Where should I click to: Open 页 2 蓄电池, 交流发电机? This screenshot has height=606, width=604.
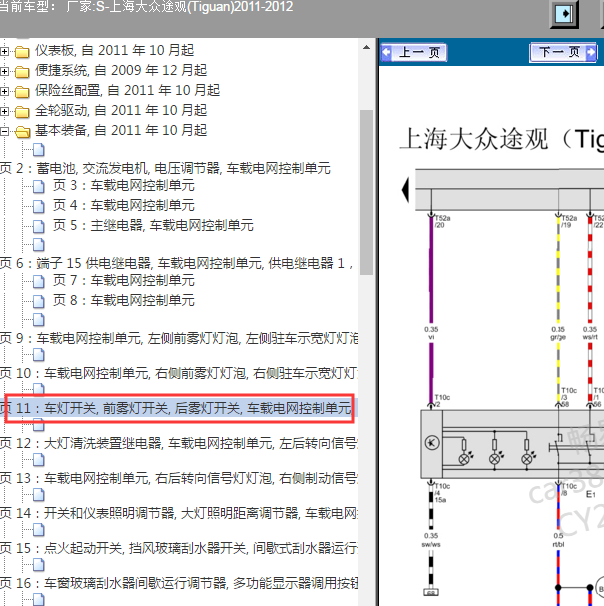pyautogui.click(x=165, y=169)
